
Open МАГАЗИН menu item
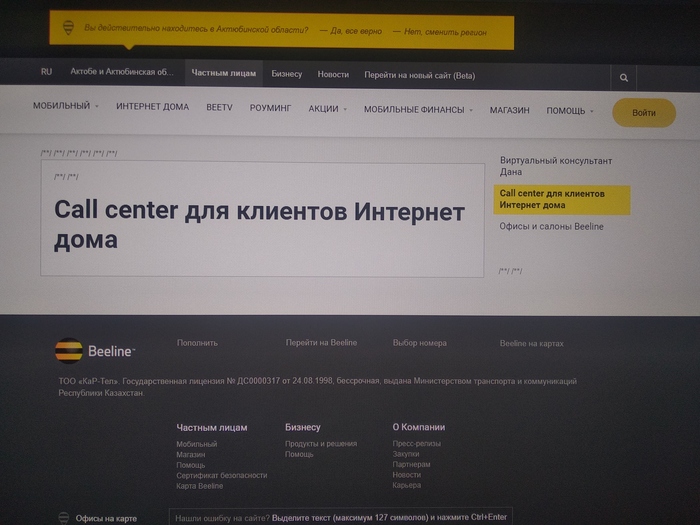(x=509, y=110)
